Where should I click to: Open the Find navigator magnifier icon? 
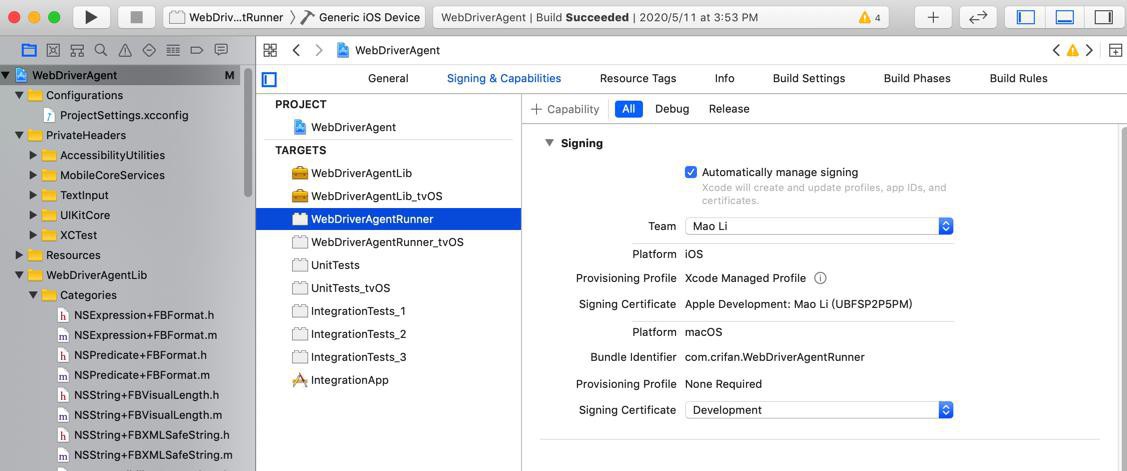101,50
